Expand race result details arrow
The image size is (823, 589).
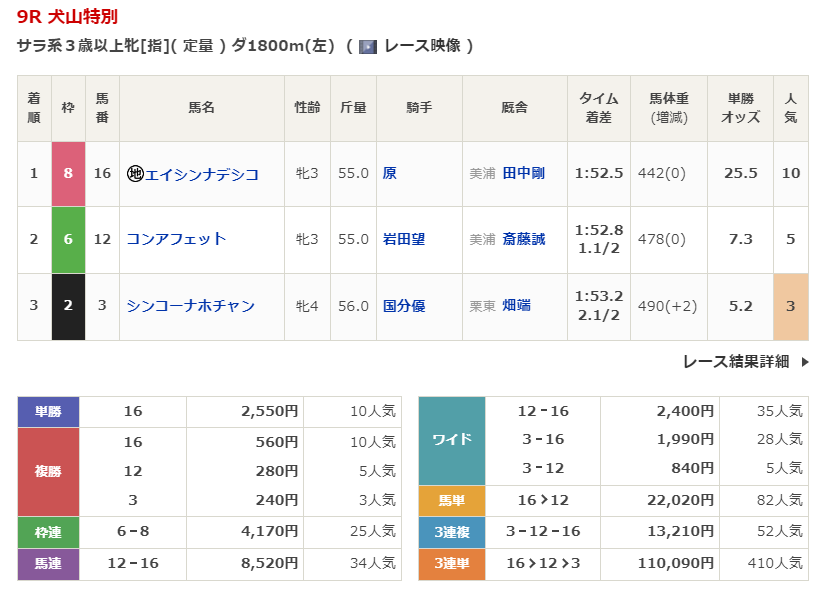[805, 362]
